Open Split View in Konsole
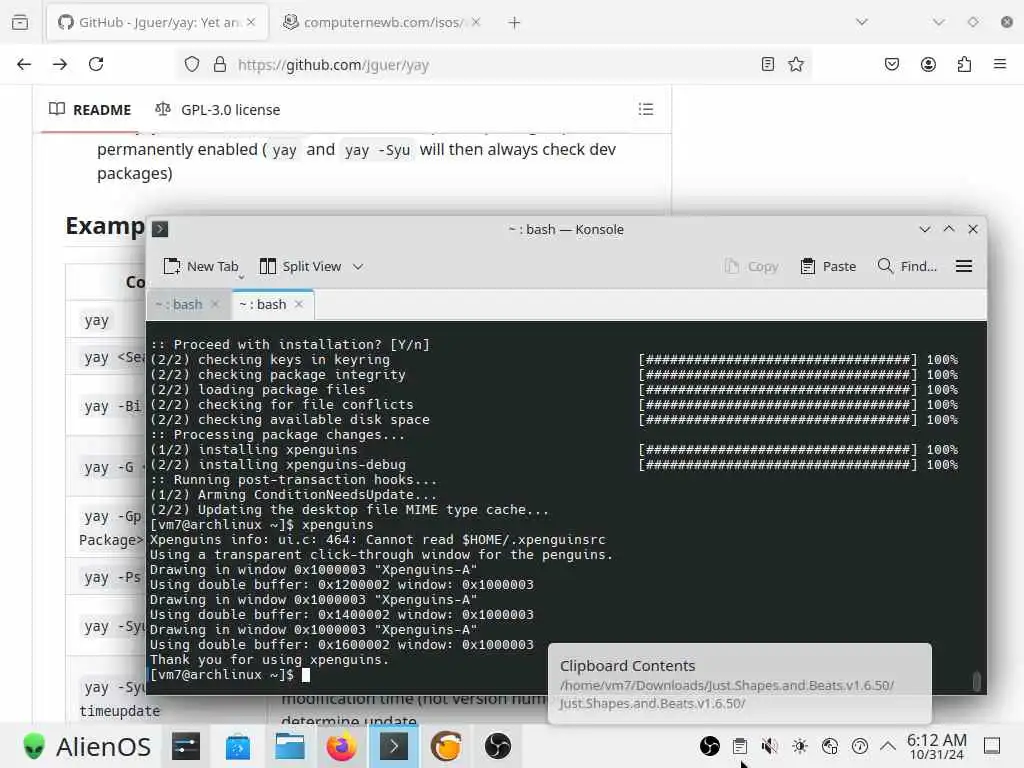The width and height of the screenshot is (1024, 768). point(300,266)
